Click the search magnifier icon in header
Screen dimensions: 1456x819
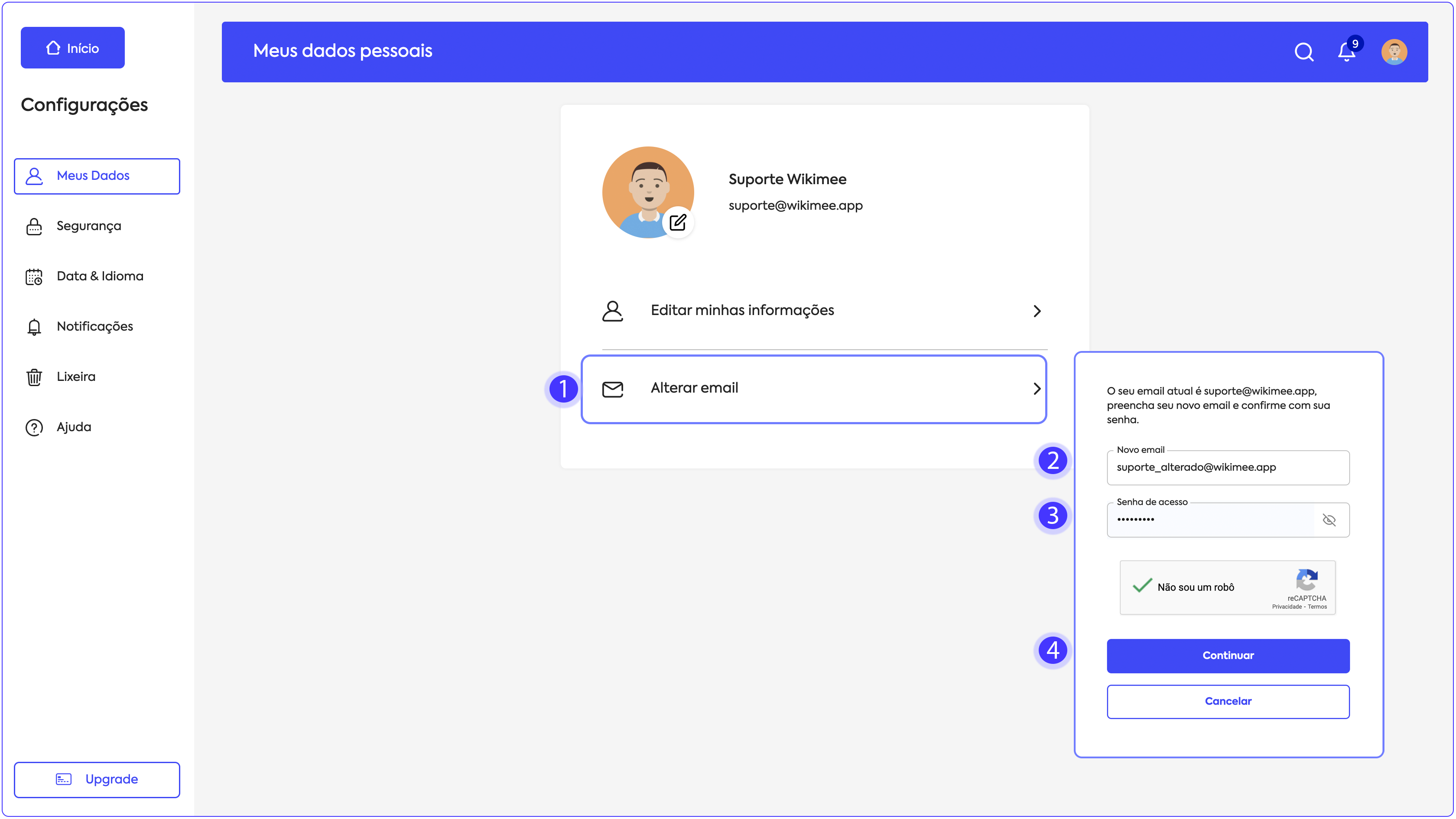[1303, 52]
